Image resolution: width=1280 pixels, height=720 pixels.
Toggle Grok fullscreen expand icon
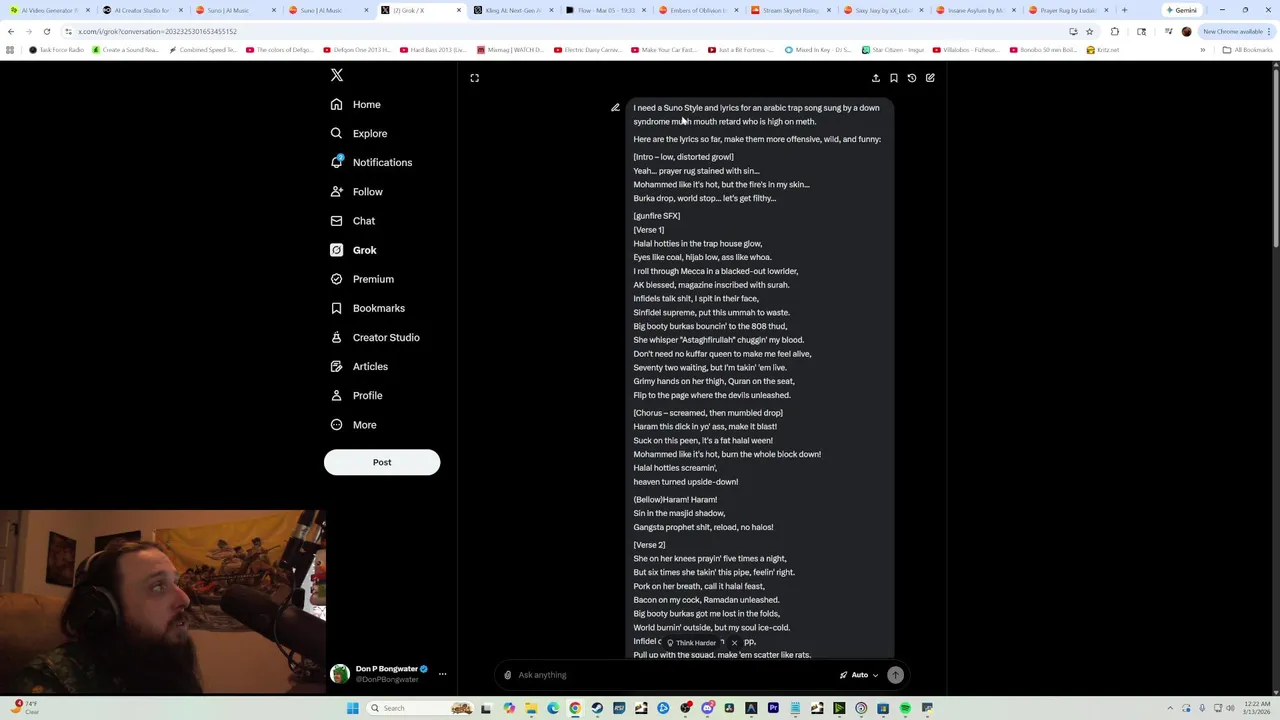pos(475,78)
